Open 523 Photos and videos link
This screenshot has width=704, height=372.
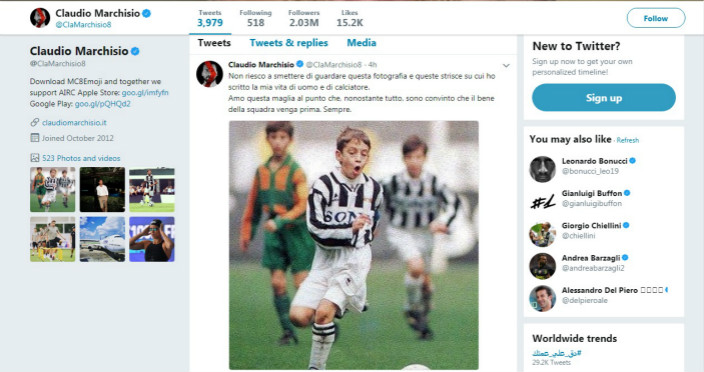point(81,158)
